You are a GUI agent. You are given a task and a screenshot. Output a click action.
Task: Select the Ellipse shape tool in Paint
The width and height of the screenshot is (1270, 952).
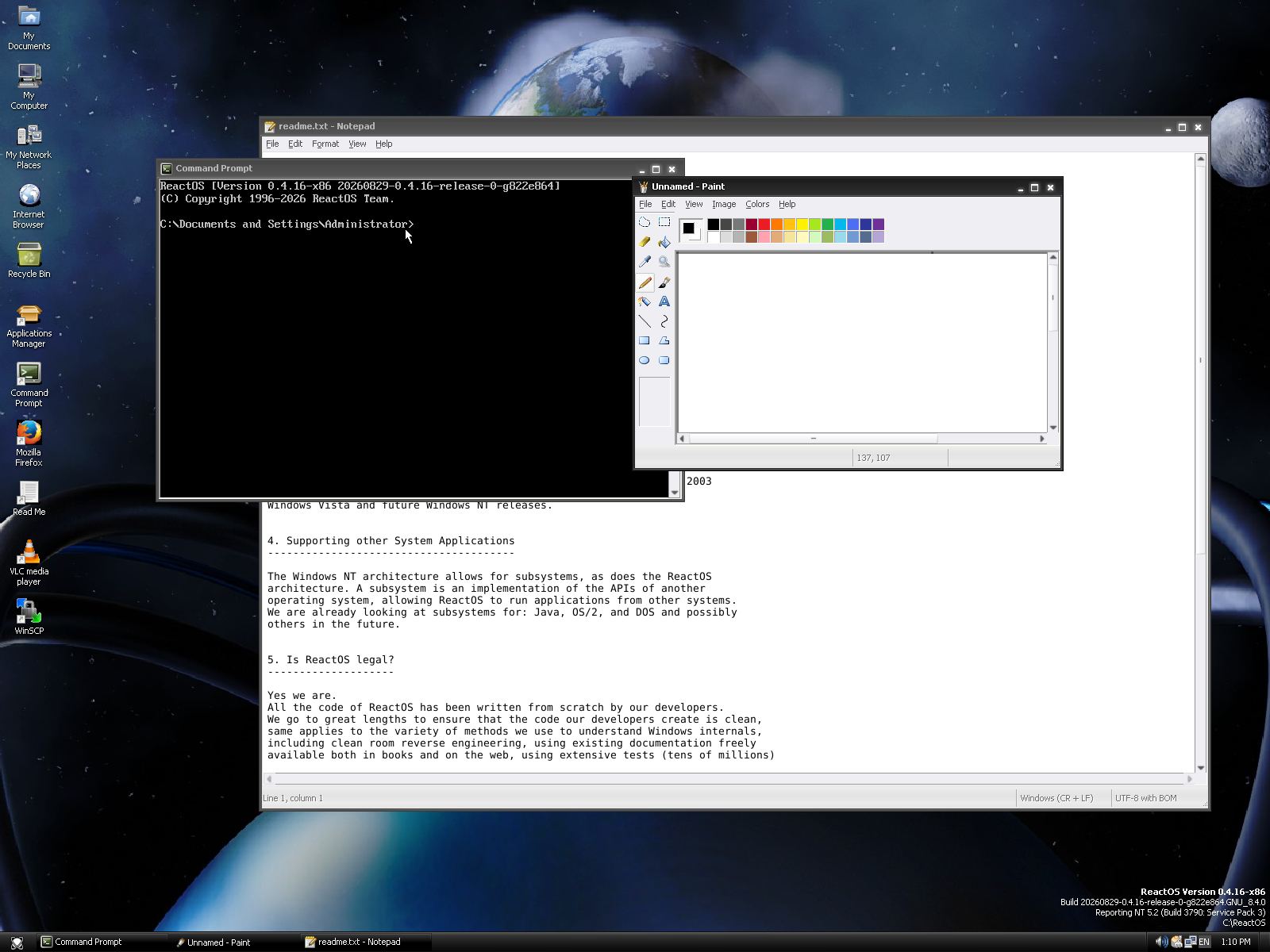(645, 360)
